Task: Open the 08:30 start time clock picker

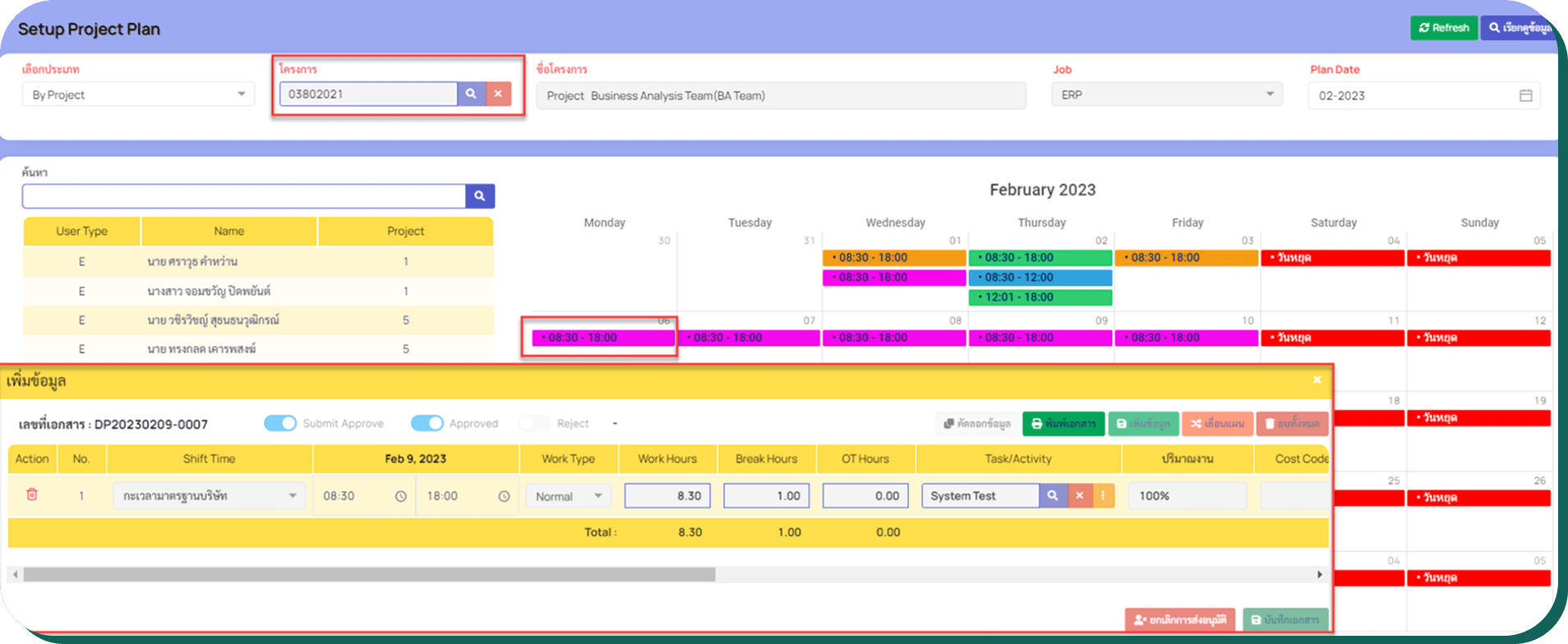Action: point(400,496)
